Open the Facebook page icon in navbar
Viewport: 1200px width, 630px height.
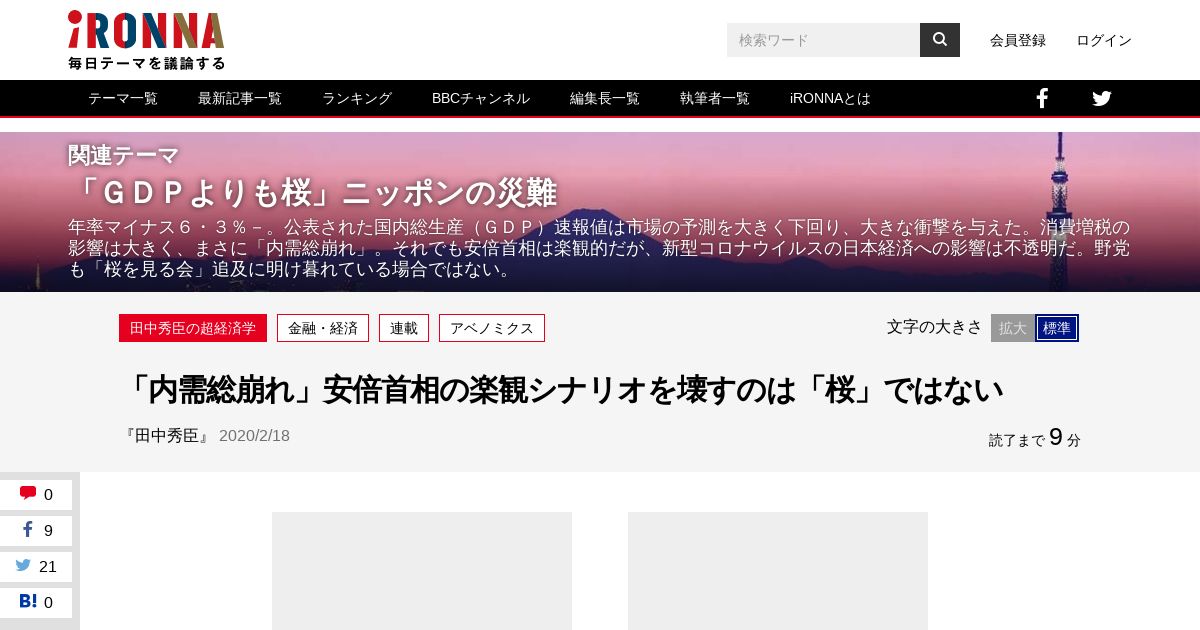coord(1042,98)
